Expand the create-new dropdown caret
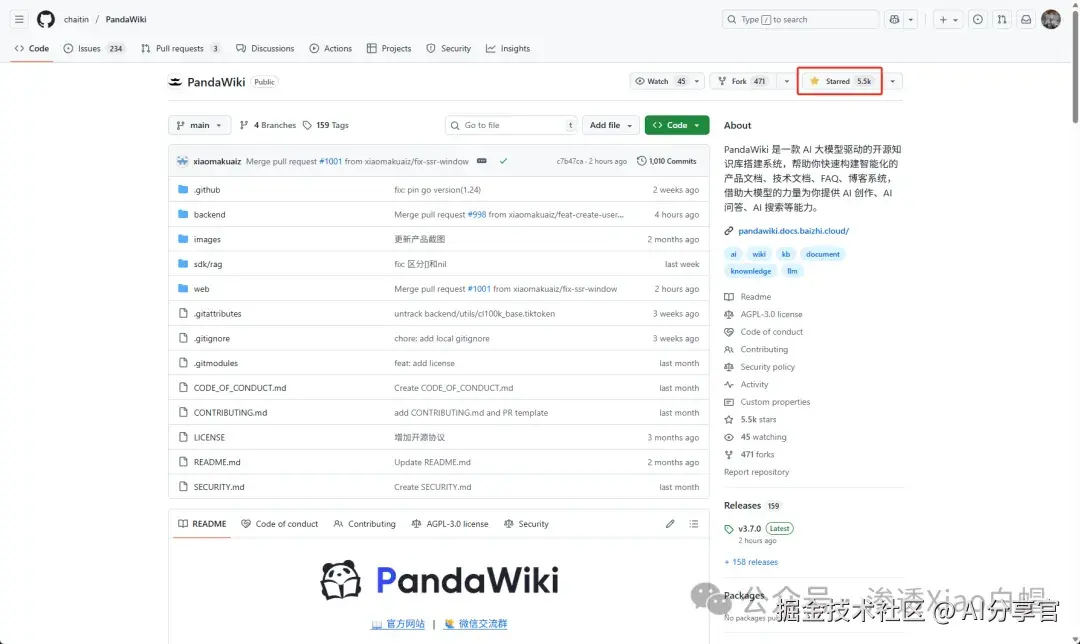 955,20
